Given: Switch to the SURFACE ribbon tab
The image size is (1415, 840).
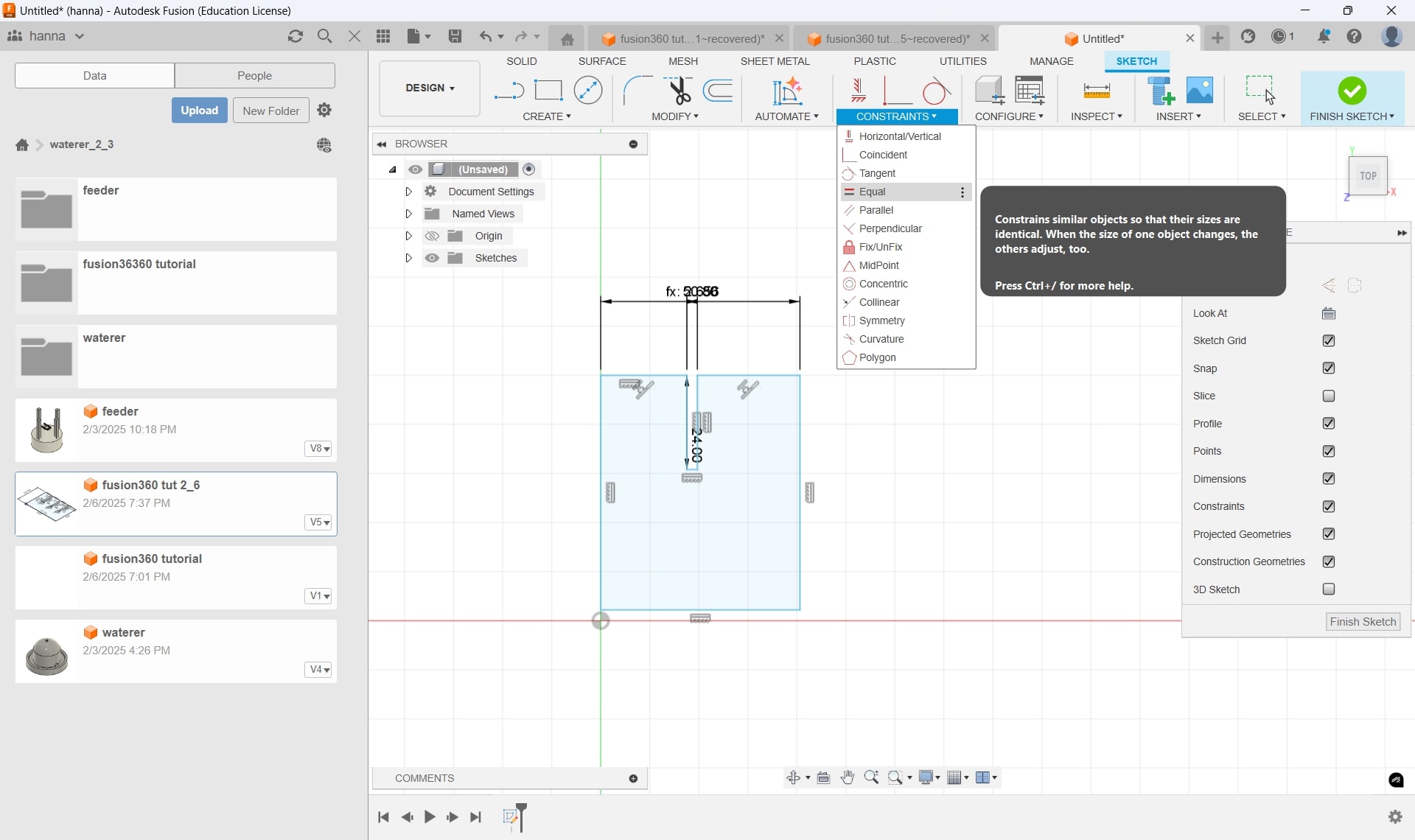Looking at the screenshot, I should pyautogui.click(x=600, y=61).
